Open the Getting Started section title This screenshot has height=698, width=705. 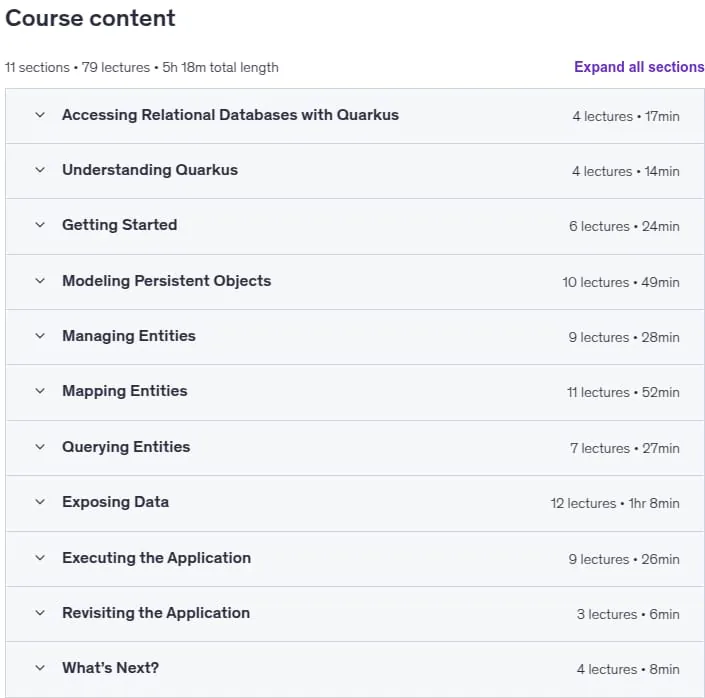pyautogui.click(x=120, y=225)
